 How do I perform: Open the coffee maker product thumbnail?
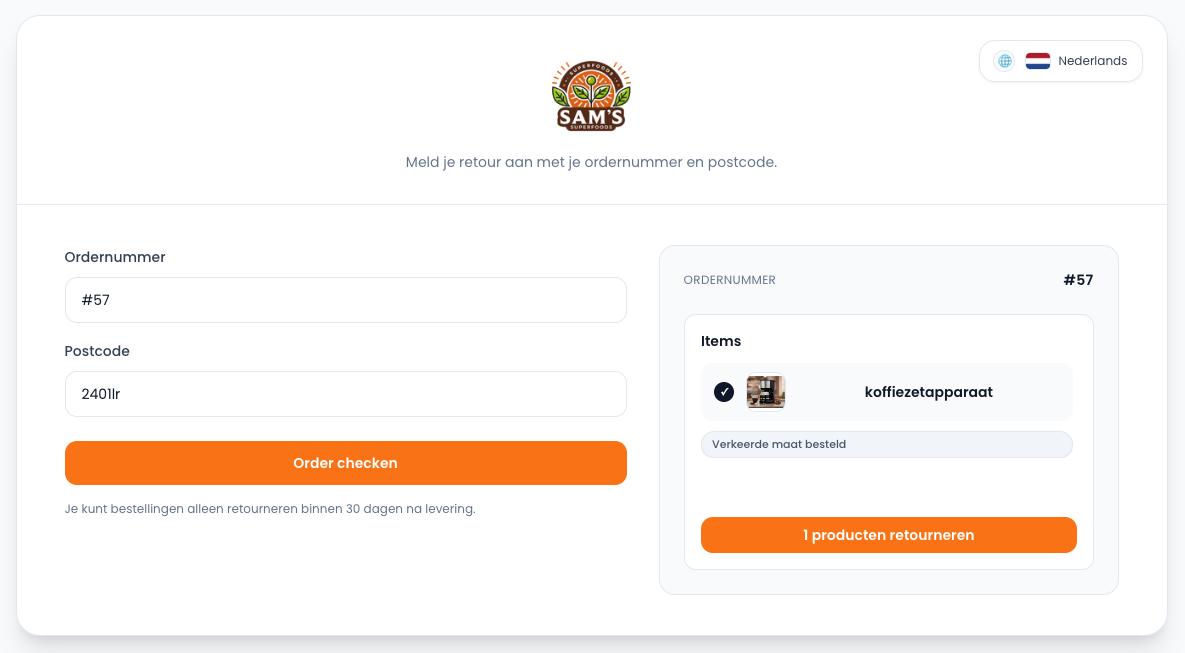coord(766,392)
